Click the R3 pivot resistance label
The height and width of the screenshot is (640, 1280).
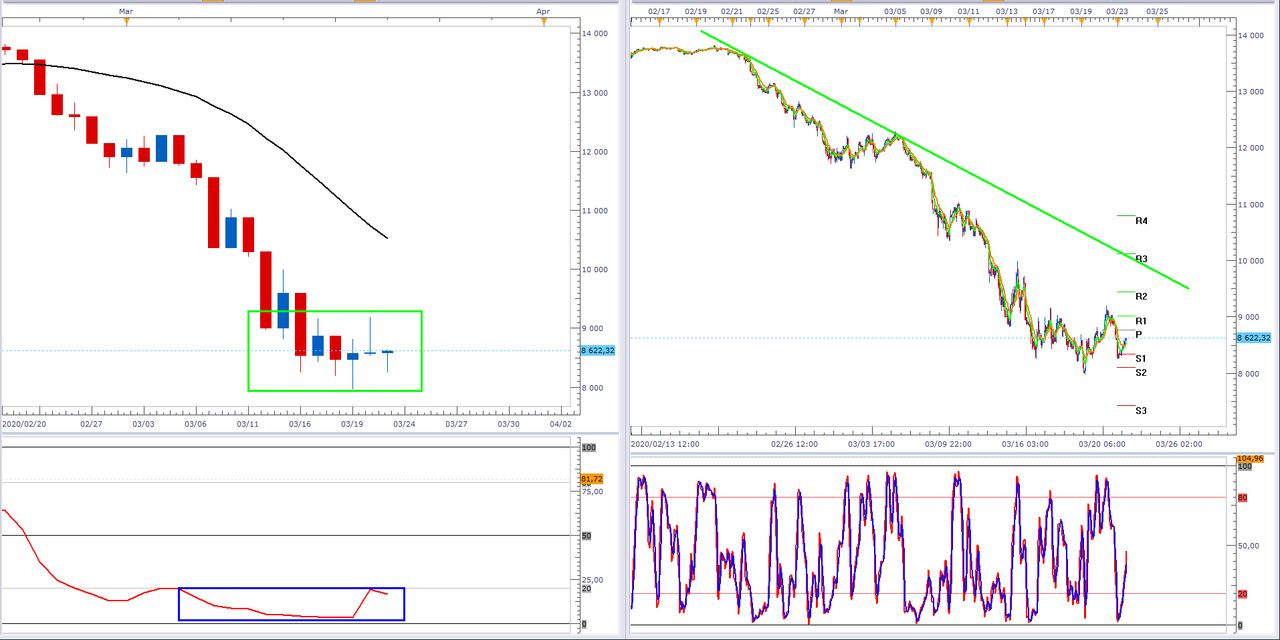[x=1141, y=259]
